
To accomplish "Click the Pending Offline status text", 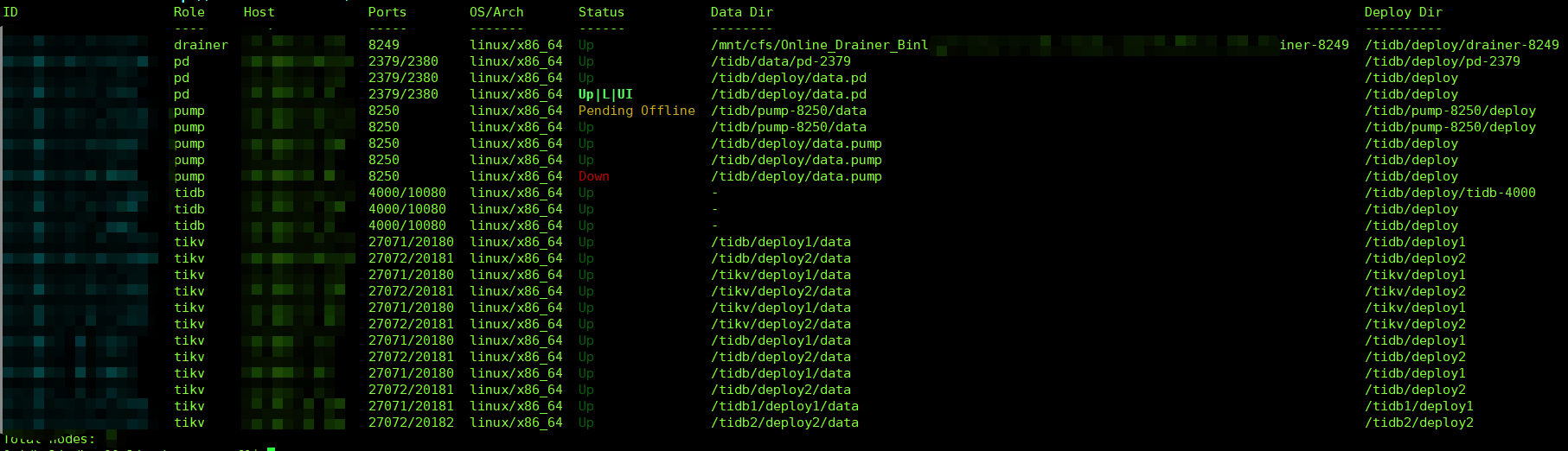I will pos(637,111).
